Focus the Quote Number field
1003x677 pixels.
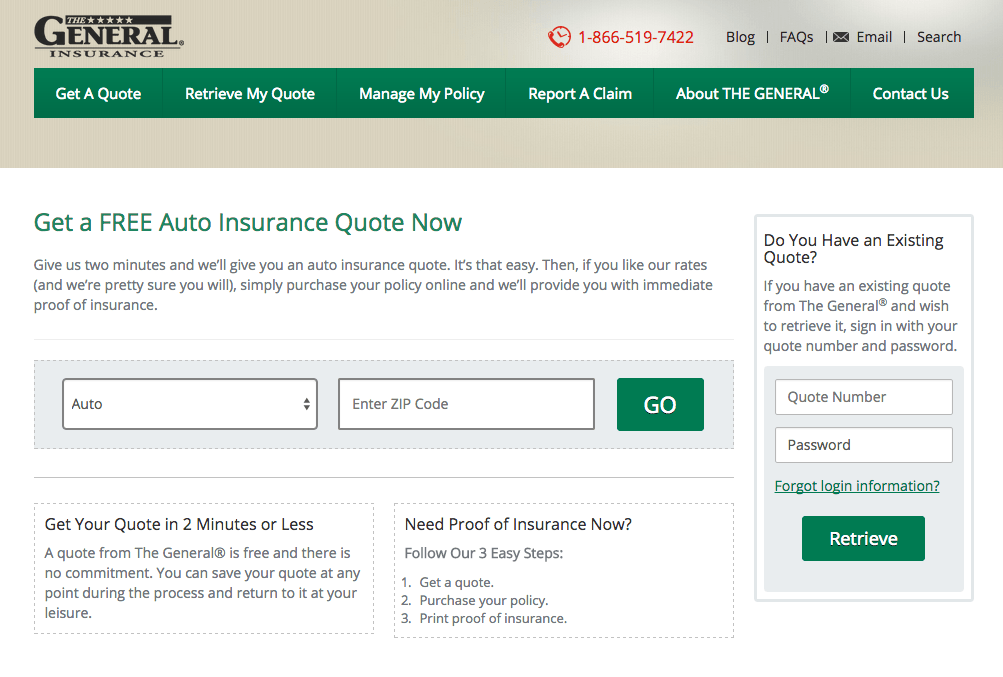pos(864,397)
